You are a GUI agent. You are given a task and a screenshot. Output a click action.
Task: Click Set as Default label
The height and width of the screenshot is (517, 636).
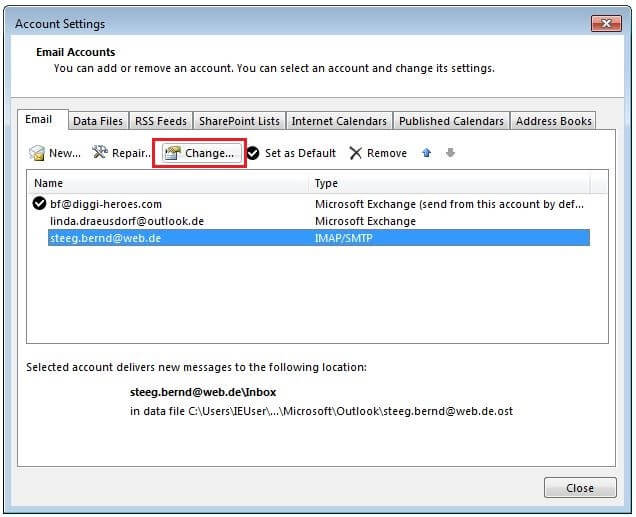pyautogui.click(x=300, y=153)
